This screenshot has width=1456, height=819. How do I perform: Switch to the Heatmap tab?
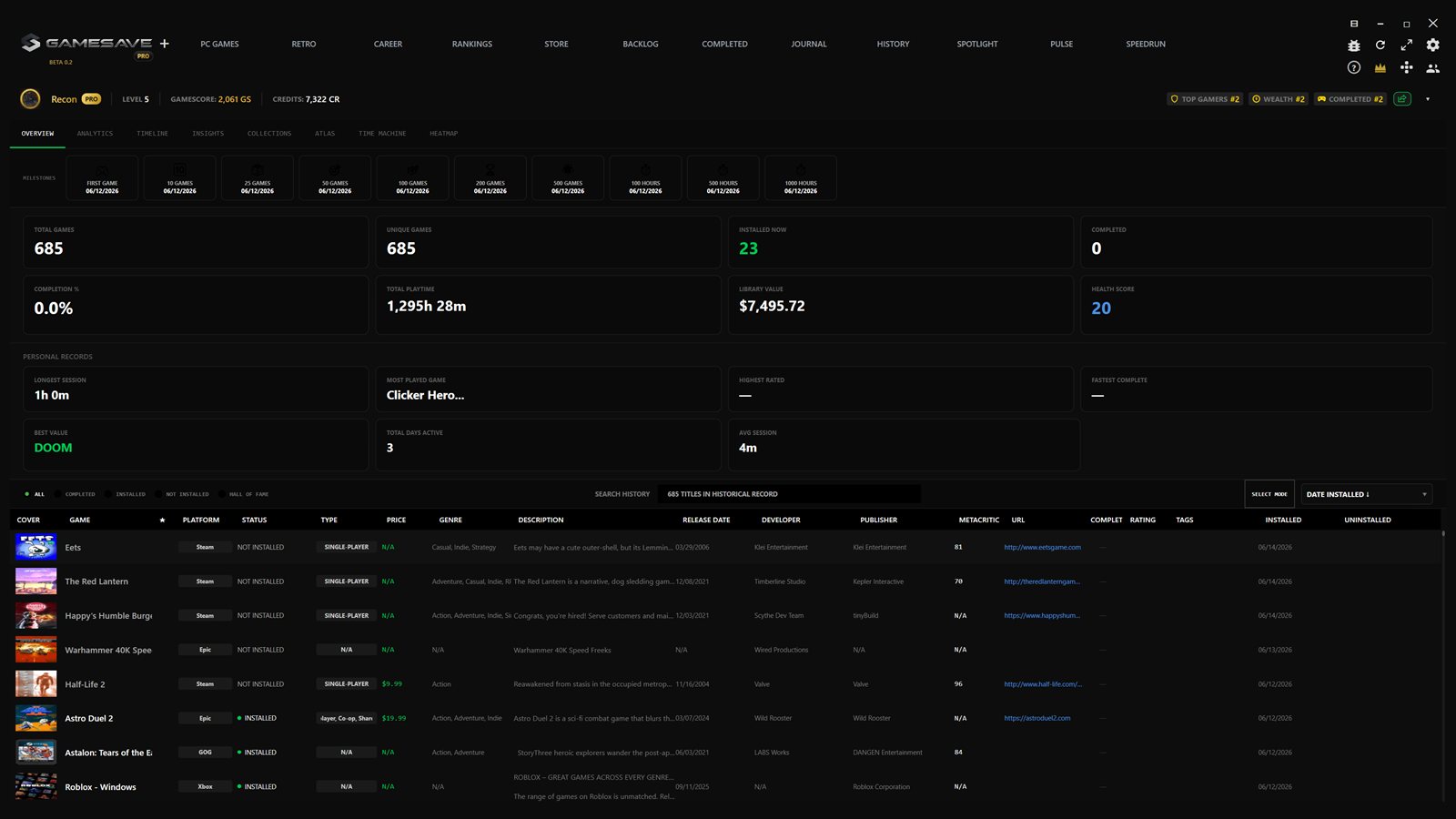(x=443, y=134)
